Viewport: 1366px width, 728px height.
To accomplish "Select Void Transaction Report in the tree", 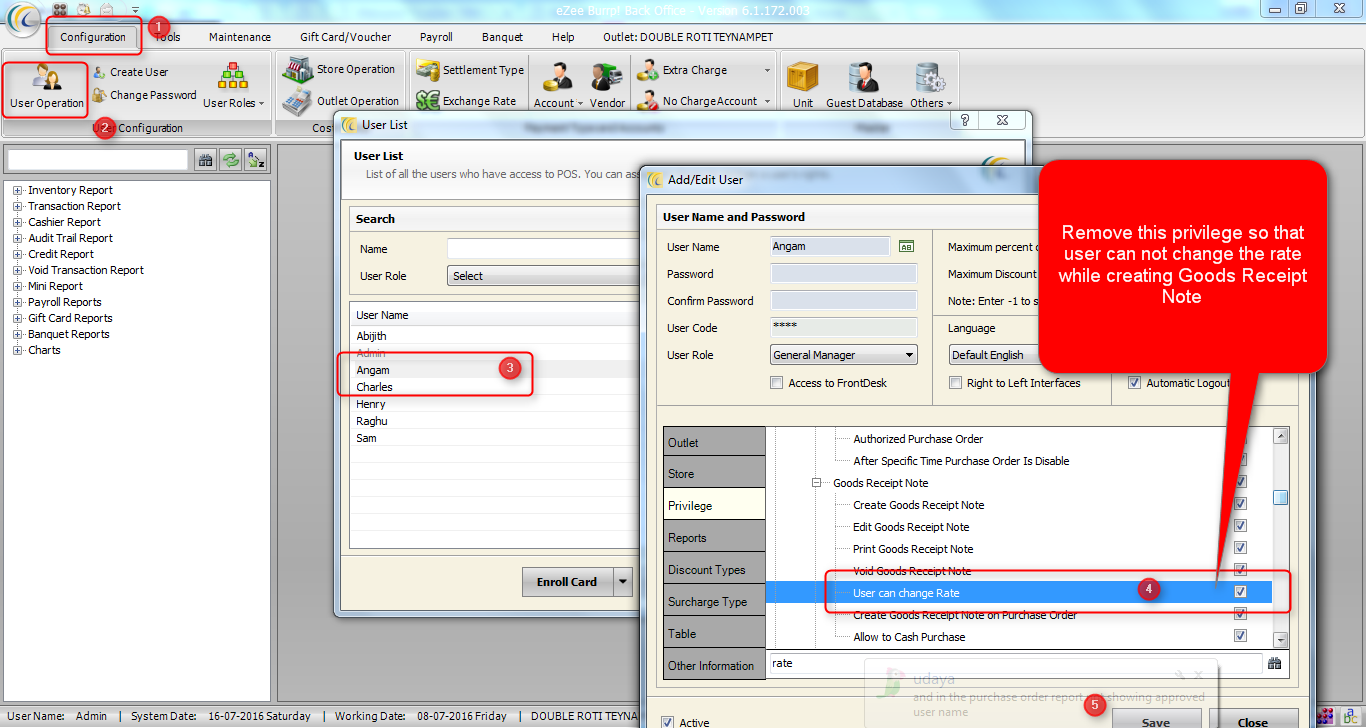I will click(x=86, y=270).
